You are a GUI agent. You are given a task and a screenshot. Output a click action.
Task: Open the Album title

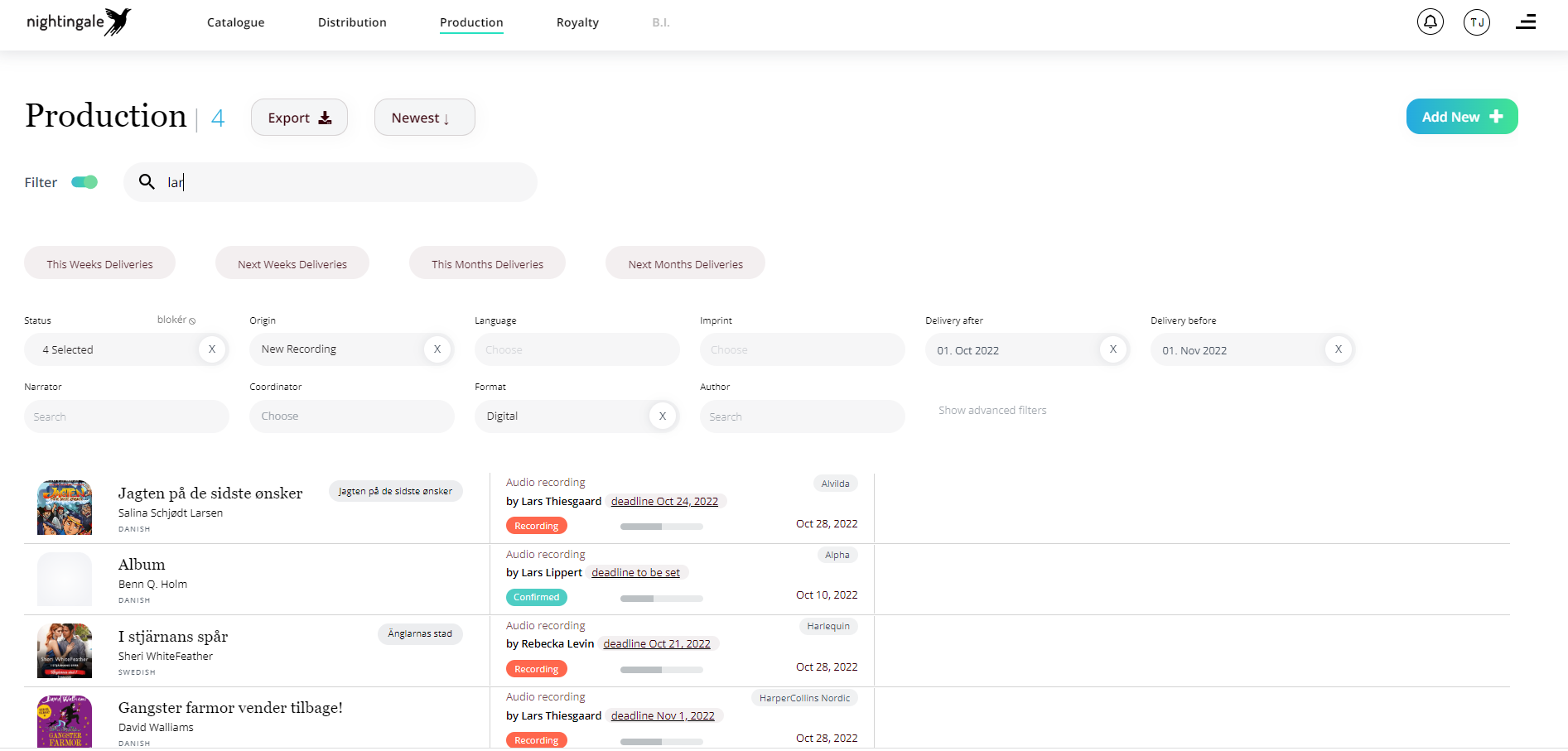(x=142, y=564)
